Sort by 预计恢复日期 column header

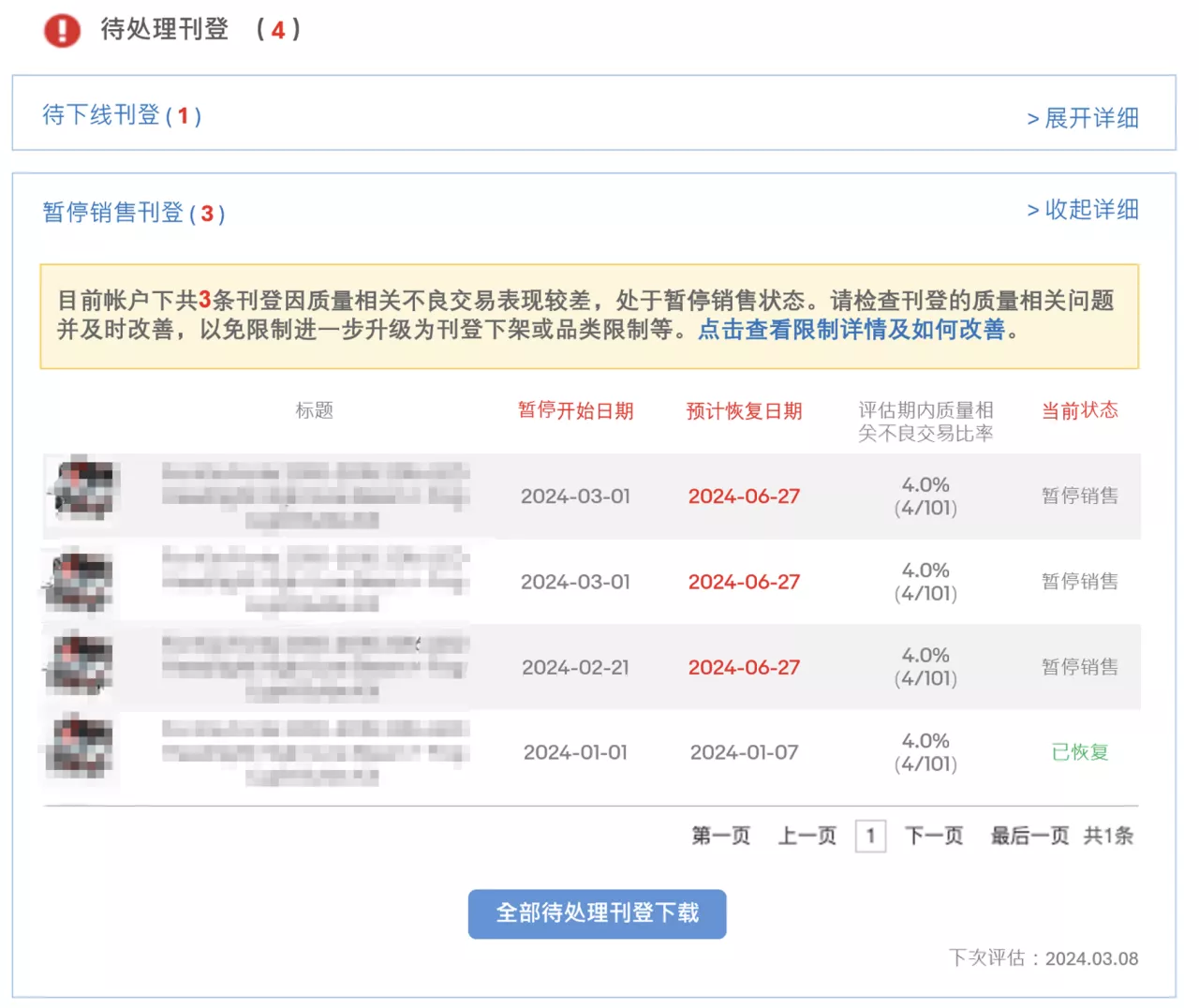744,411
